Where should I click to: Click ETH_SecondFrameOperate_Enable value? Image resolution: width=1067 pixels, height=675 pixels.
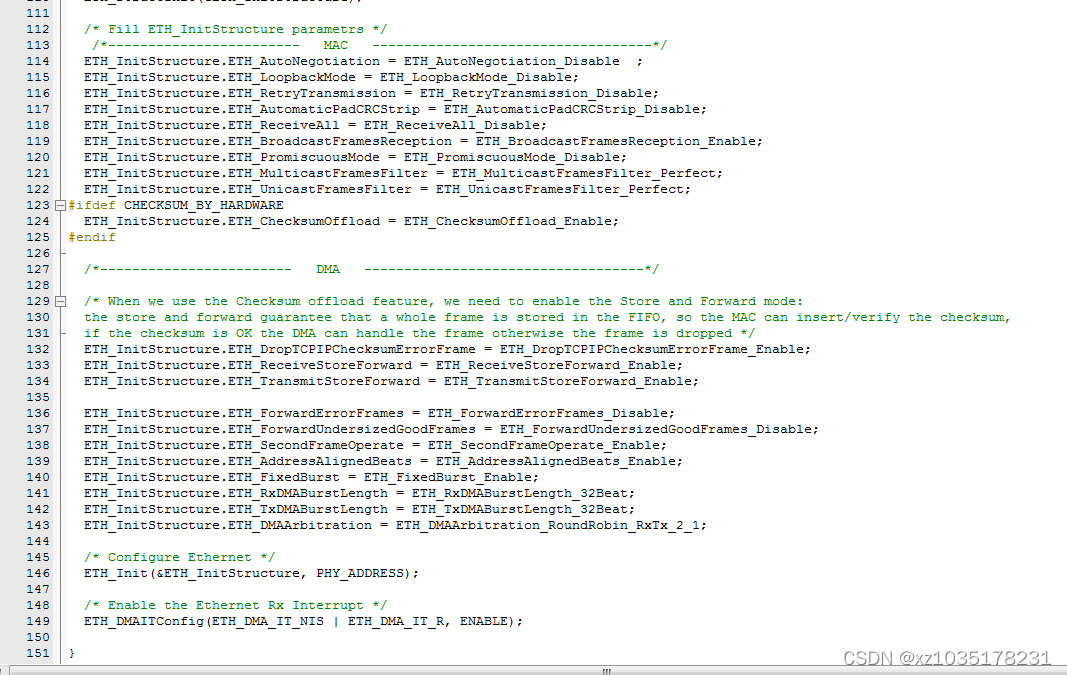[x=545, y=445]
